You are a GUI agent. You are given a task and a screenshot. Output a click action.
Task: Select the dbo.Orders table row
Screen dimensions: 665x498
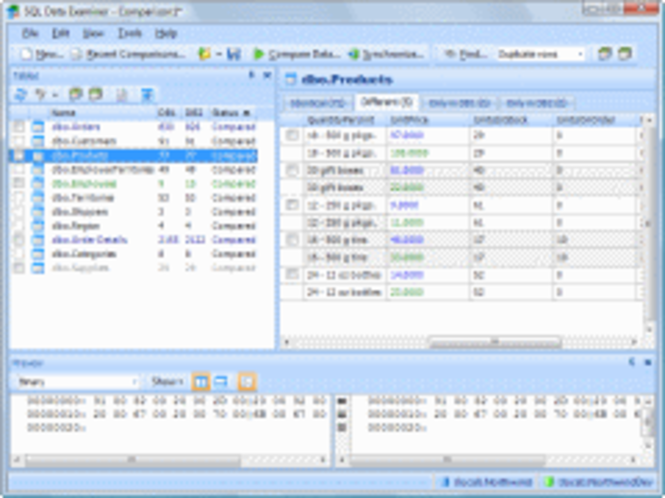(134, 127)
